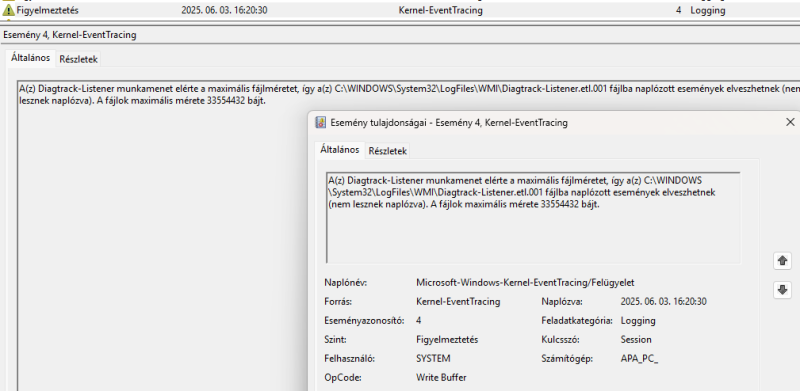The width and height of the screenshot is (800, 391).
Task: Switch to Részletek tab in properties dialog
Action: click(x=388, y=151)
